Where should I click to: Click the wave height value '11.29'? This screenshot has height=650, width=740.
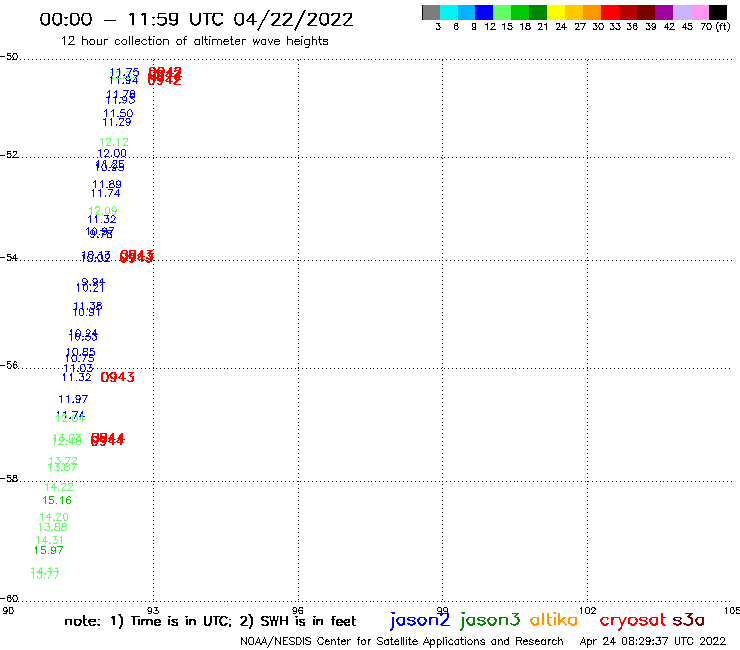(x=117, y=122)
